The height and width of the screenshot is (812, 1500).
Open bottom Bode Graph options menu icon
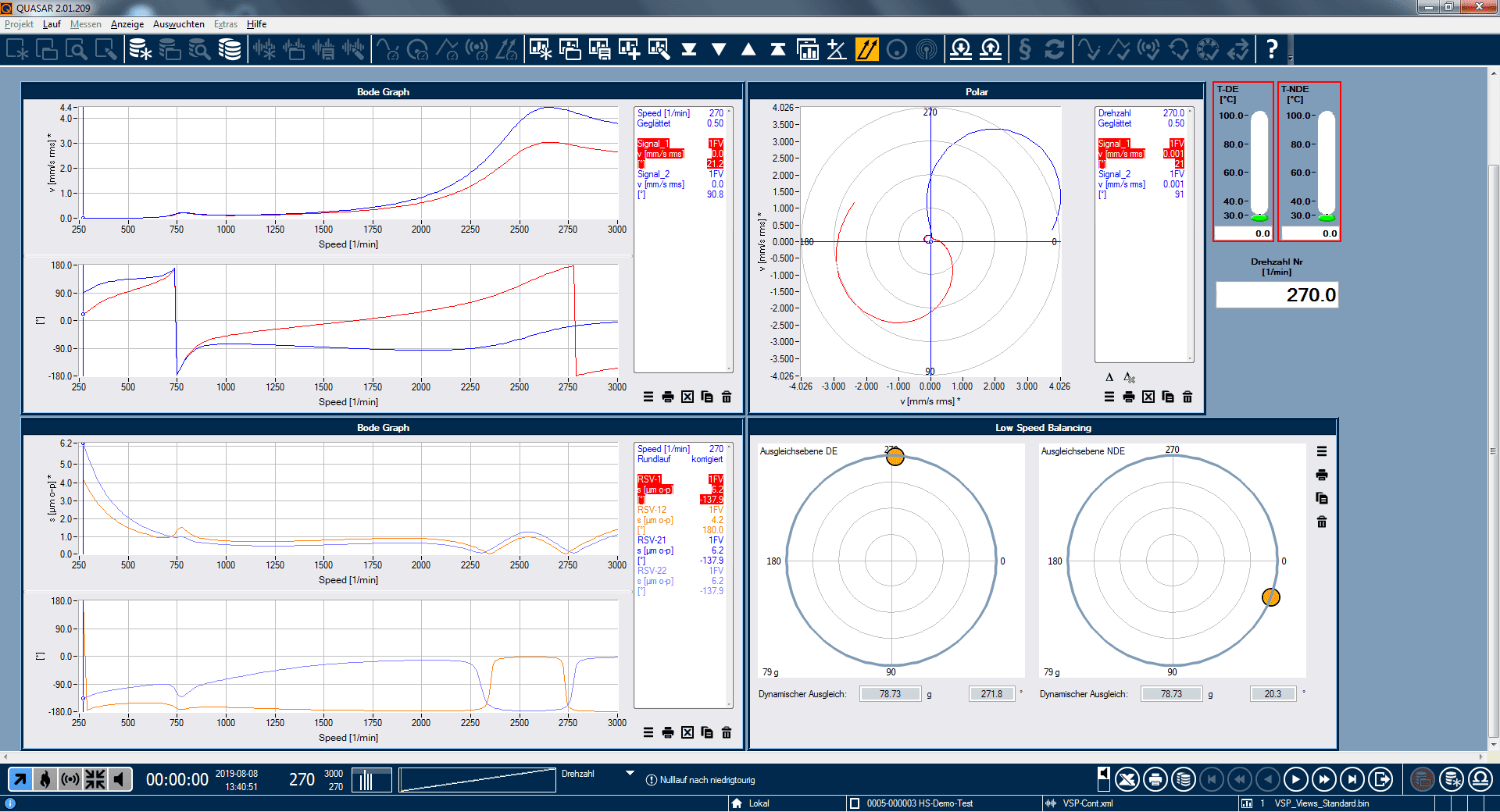[x=648, y=732]
